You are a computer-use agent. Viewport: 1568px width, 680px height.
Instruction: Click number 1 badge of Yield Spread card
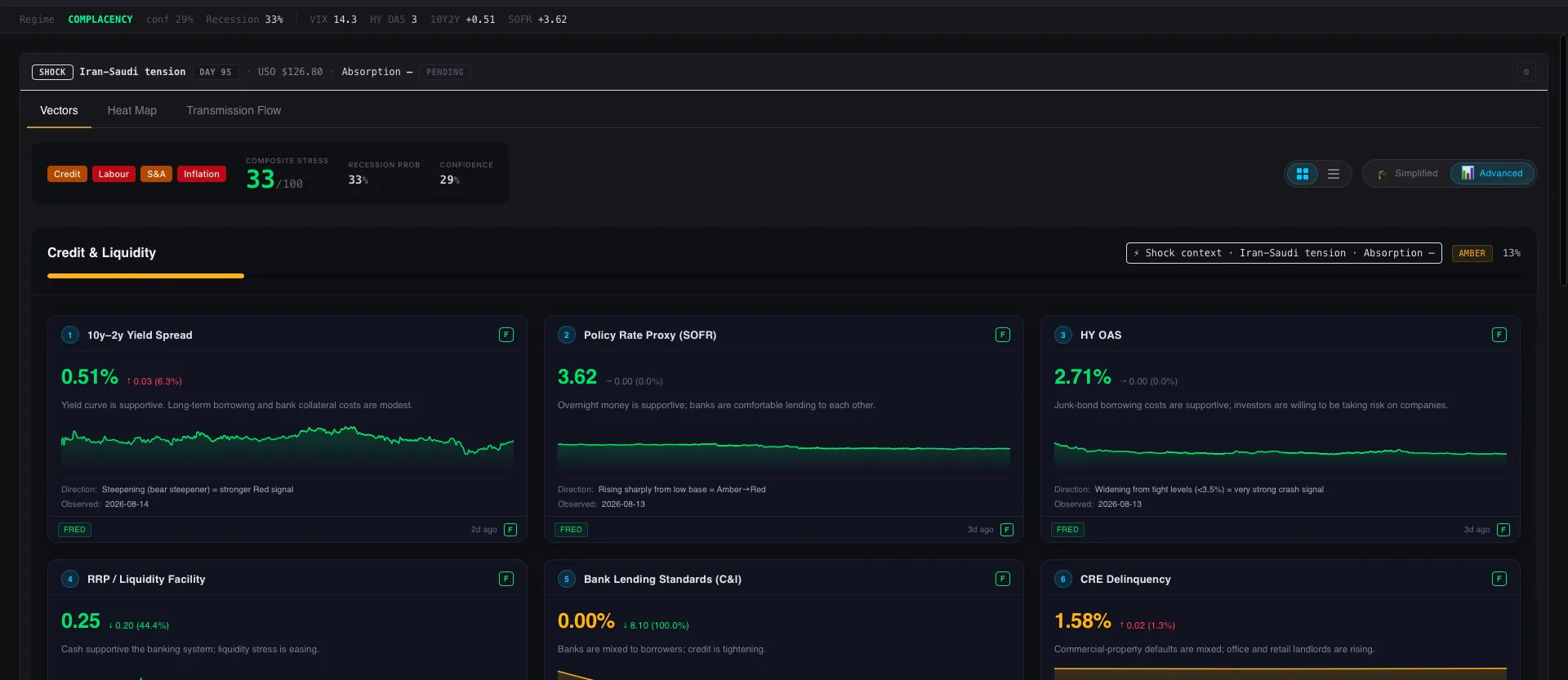tap(70, 335)
